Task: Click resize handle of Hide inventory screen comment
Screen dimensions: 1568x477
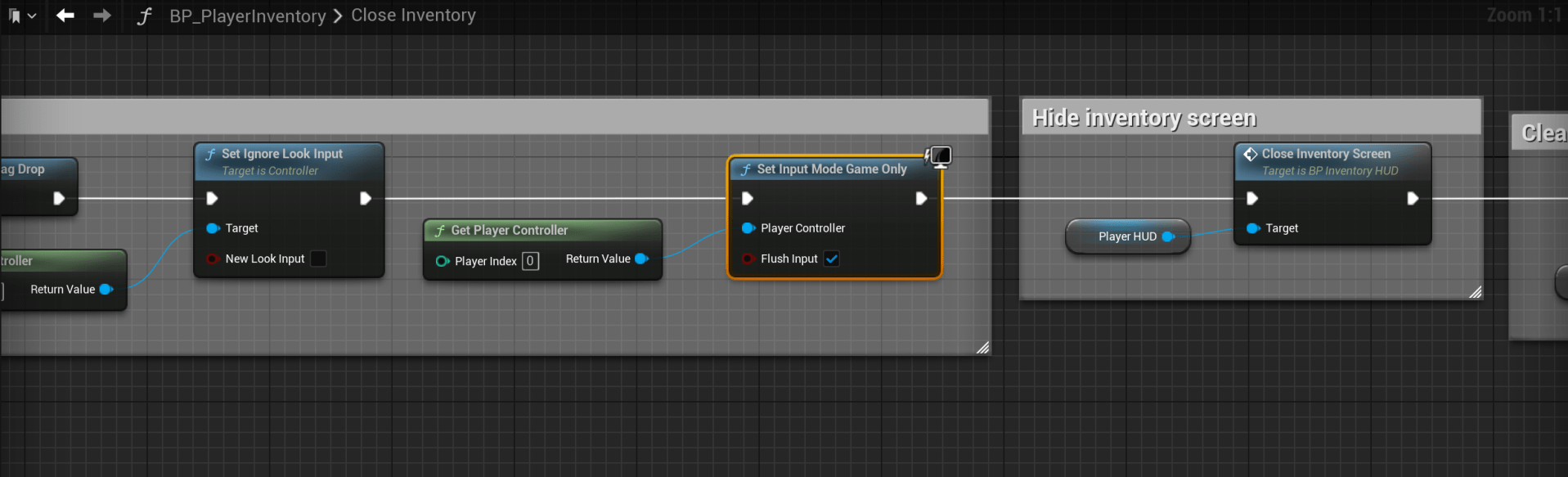Action: point(1475,292)
